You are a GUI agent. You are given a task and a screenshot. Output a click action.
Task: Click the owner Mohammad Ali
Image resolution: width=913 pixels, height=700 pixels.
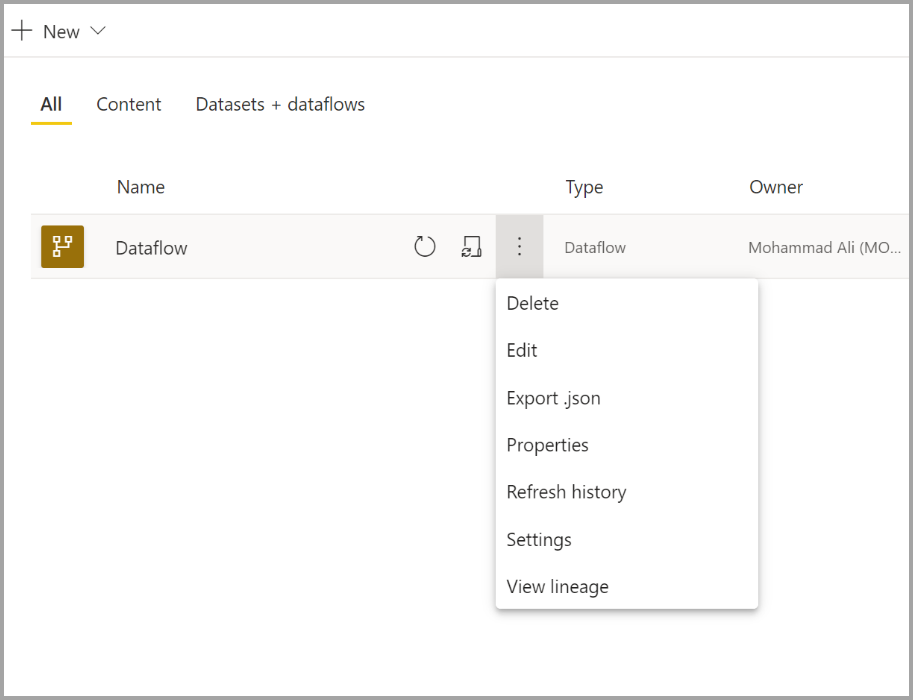[x=824, y=246]
